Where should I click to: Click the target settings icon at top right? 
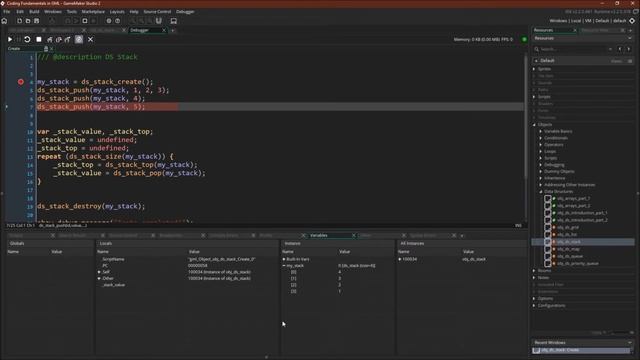632,21
